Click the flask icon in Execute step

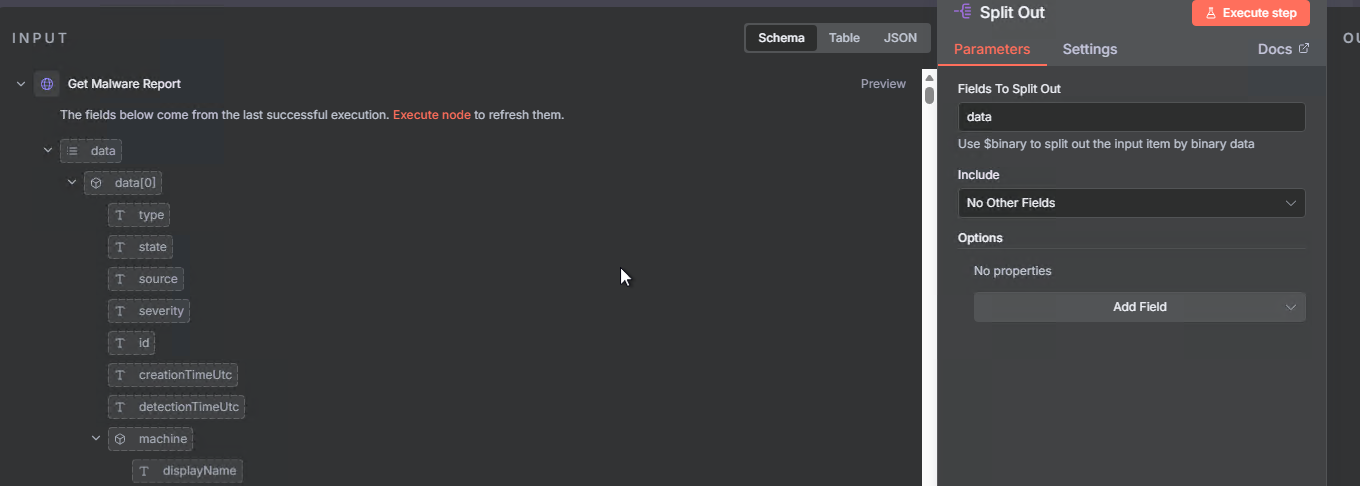pos(1210,13)
